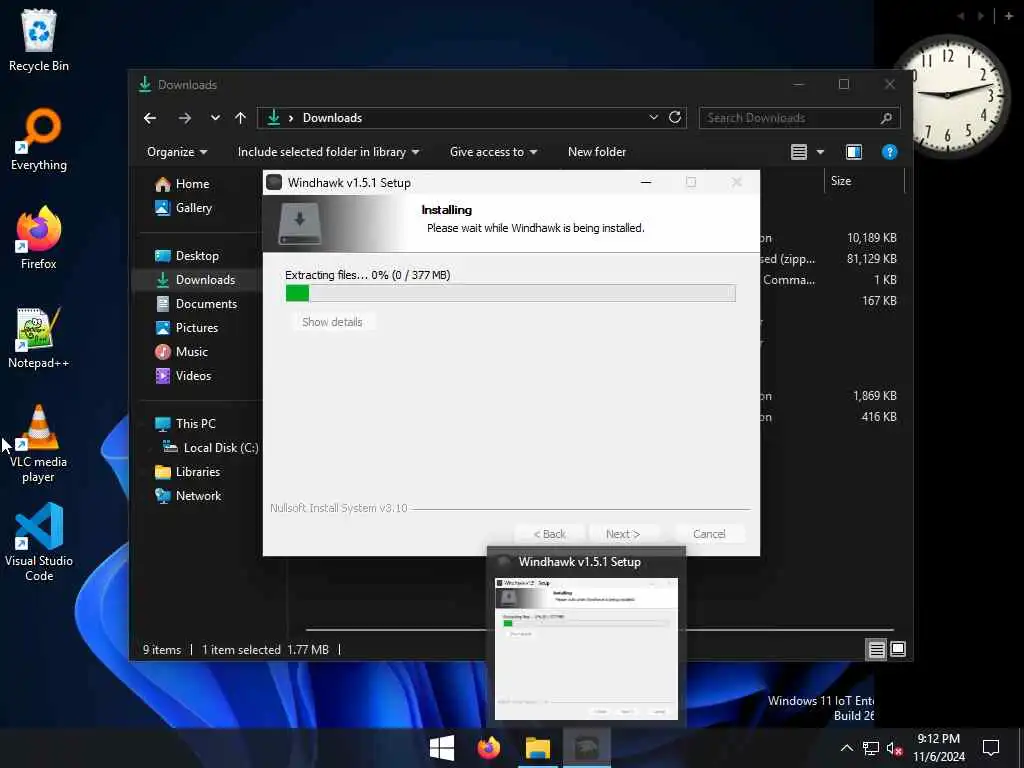Click the 1,869 KB size cell
Viewport: 1024px width, 768px height.
click(874, 396)
